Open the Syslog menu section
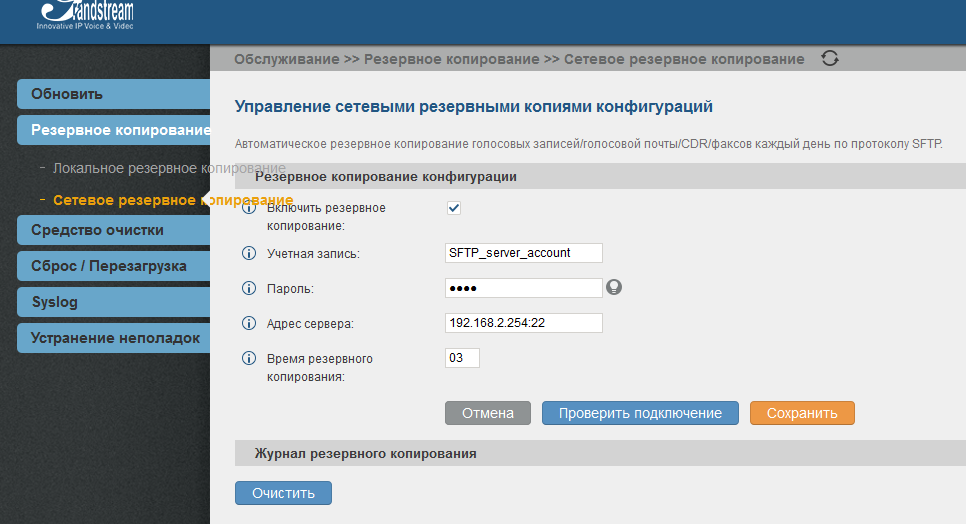This screenshot has width=966, height=524. click(x=113, y=302)
